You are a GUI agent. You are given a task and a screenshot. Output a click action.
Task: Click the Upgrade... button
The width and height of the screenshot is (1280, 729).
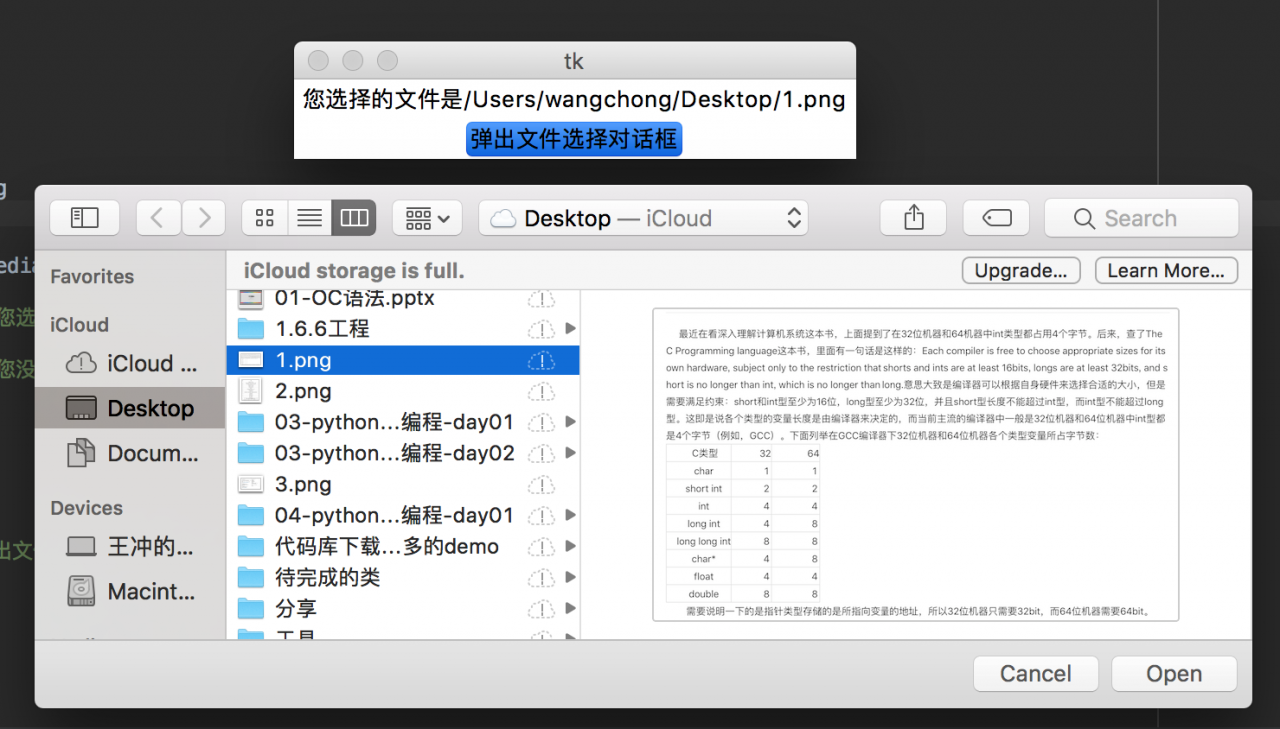click(1021, 271)
